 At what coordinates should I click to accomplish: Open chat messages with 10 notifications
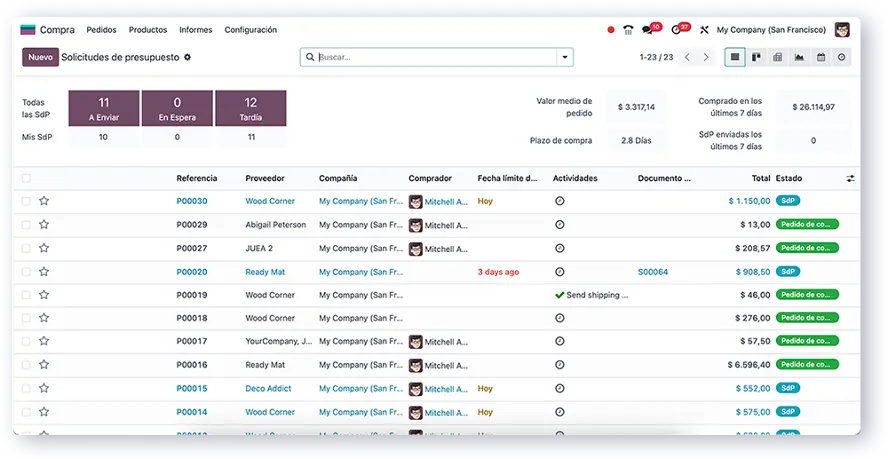point(649,30)
